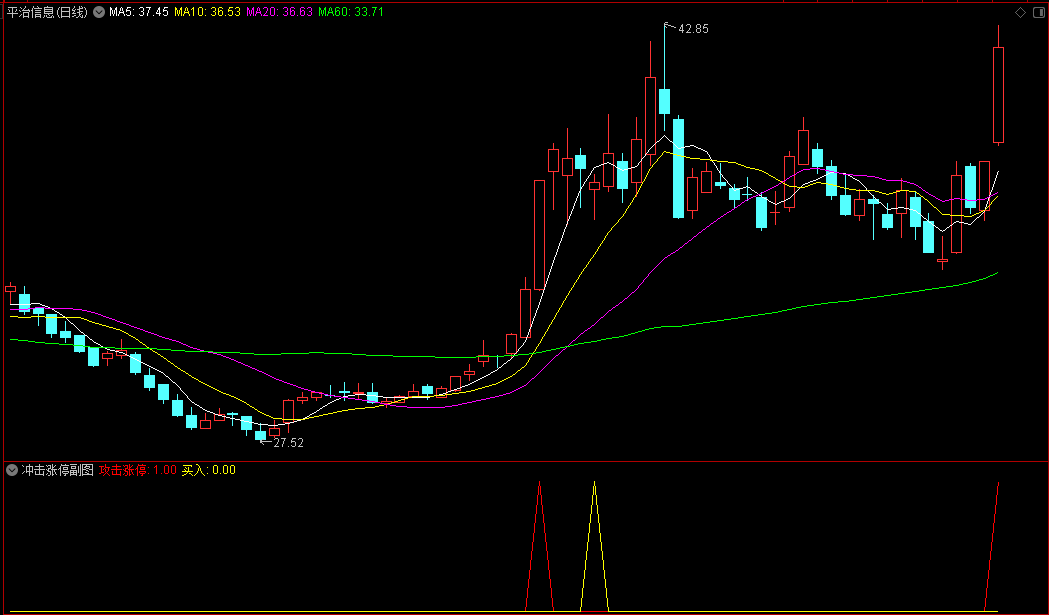Click the 买入: 0.00 indicator value

click(x=209, y=470)
